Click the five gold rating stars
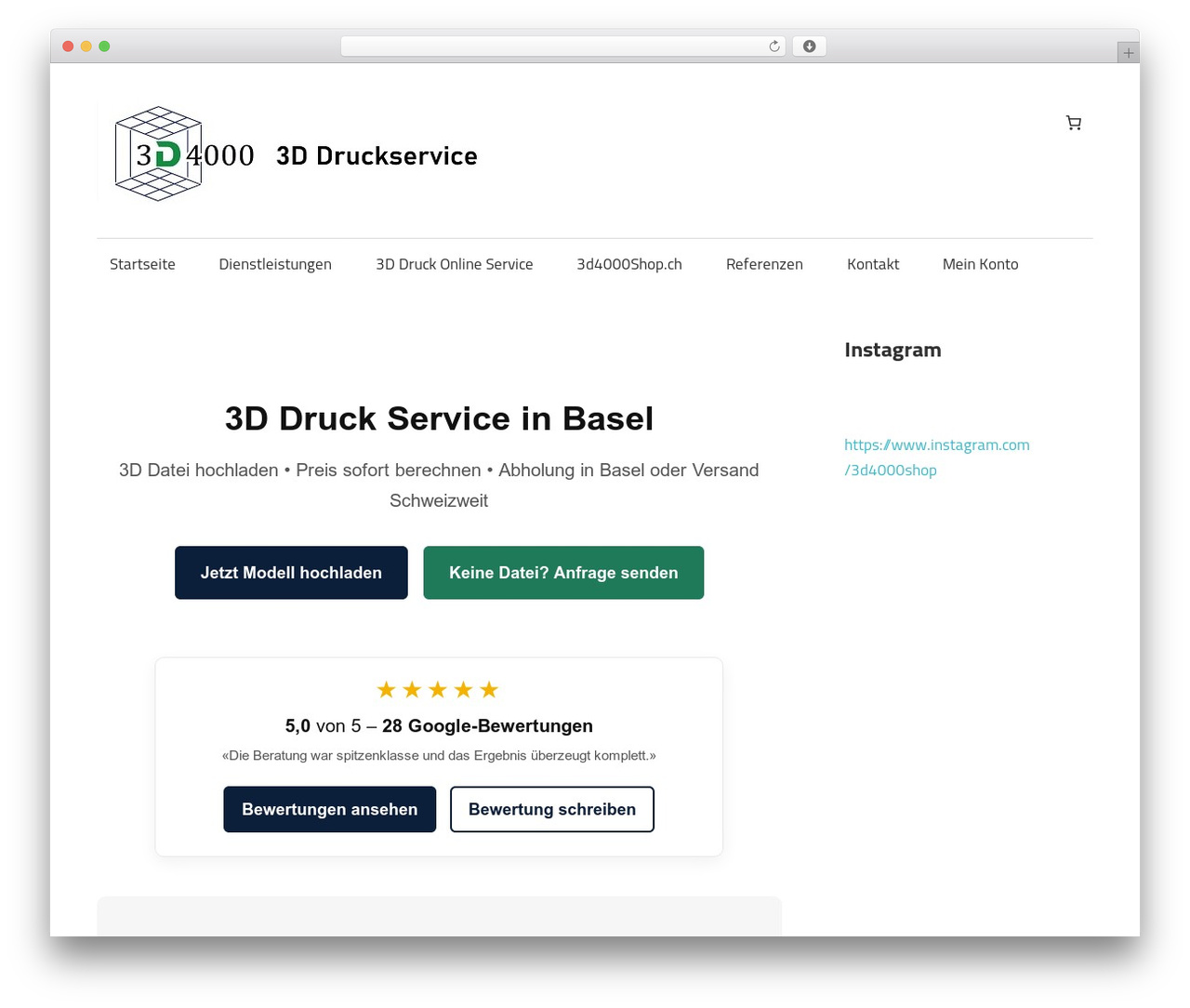This screenshot has width=1190, height=1008. click(438, 690)
